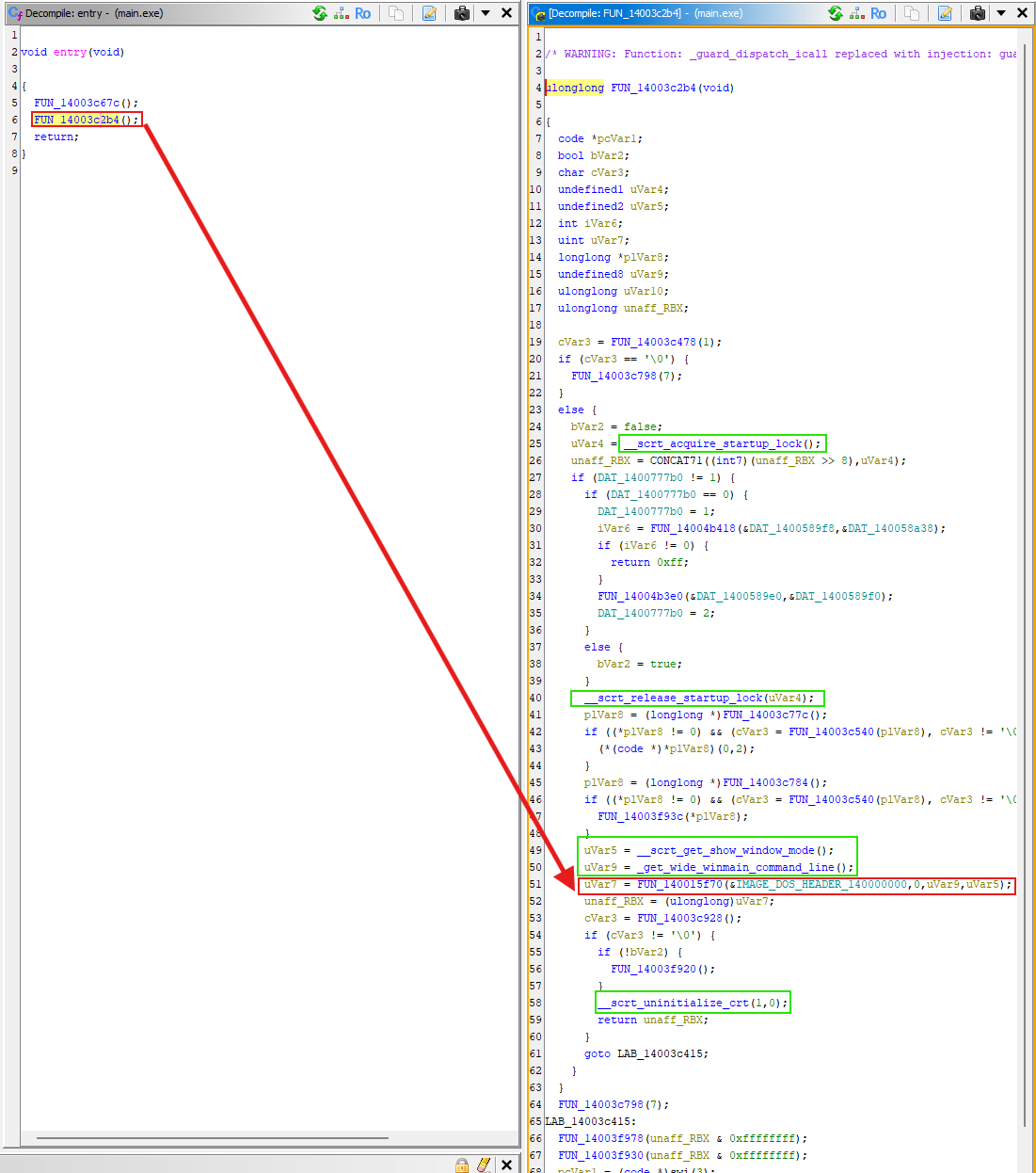Click vertical scrollbar of FUN_14003c2b4 panel
The width and height of the screenshot is (1036, 1173).
coord(1025,565)
